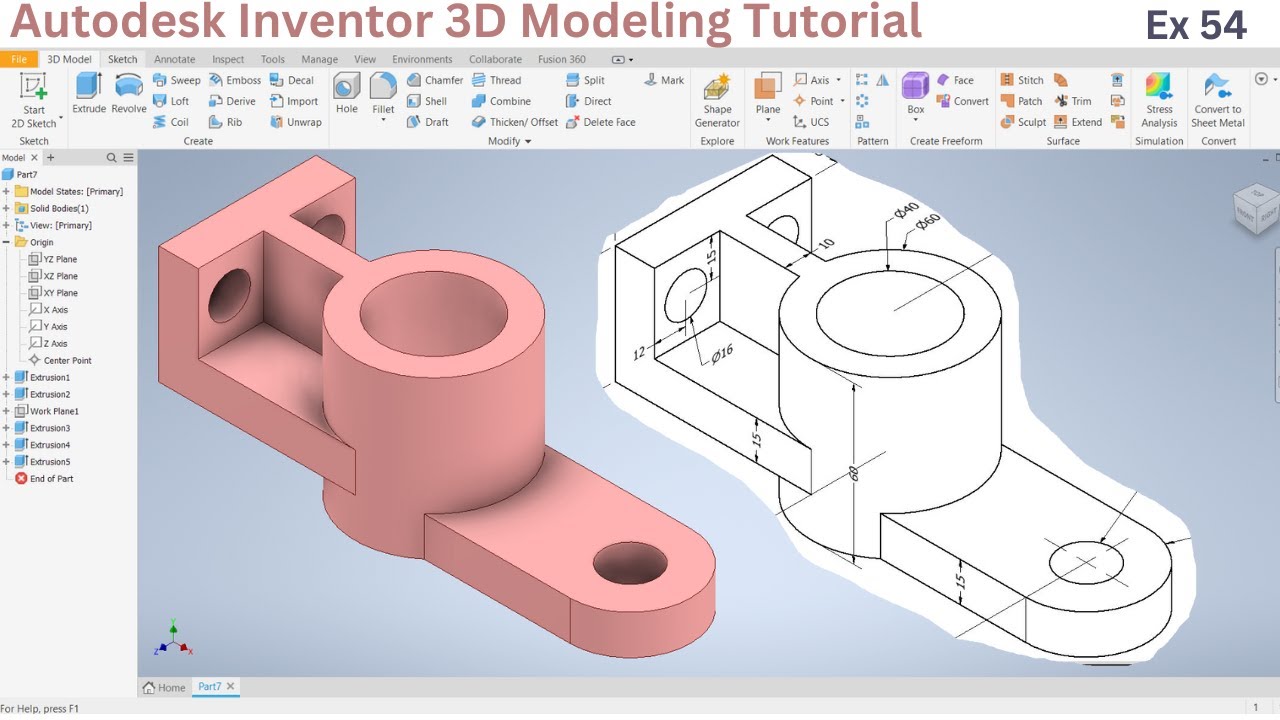
Task: Select the Sculpt surface tool
Action: click(1023, 122)
